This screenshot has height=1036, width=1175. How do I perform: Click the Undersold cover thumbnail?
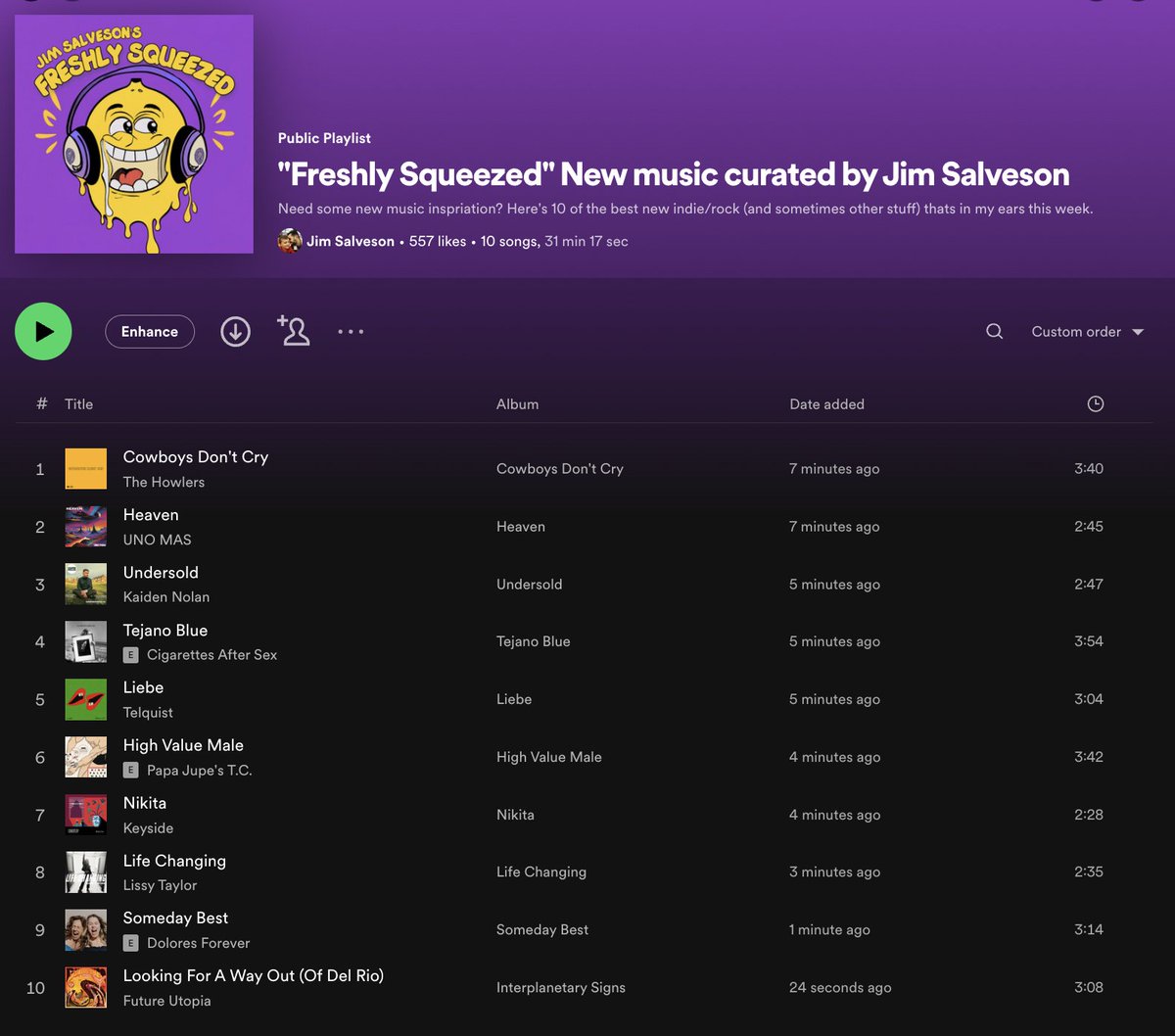pos(85,585)
